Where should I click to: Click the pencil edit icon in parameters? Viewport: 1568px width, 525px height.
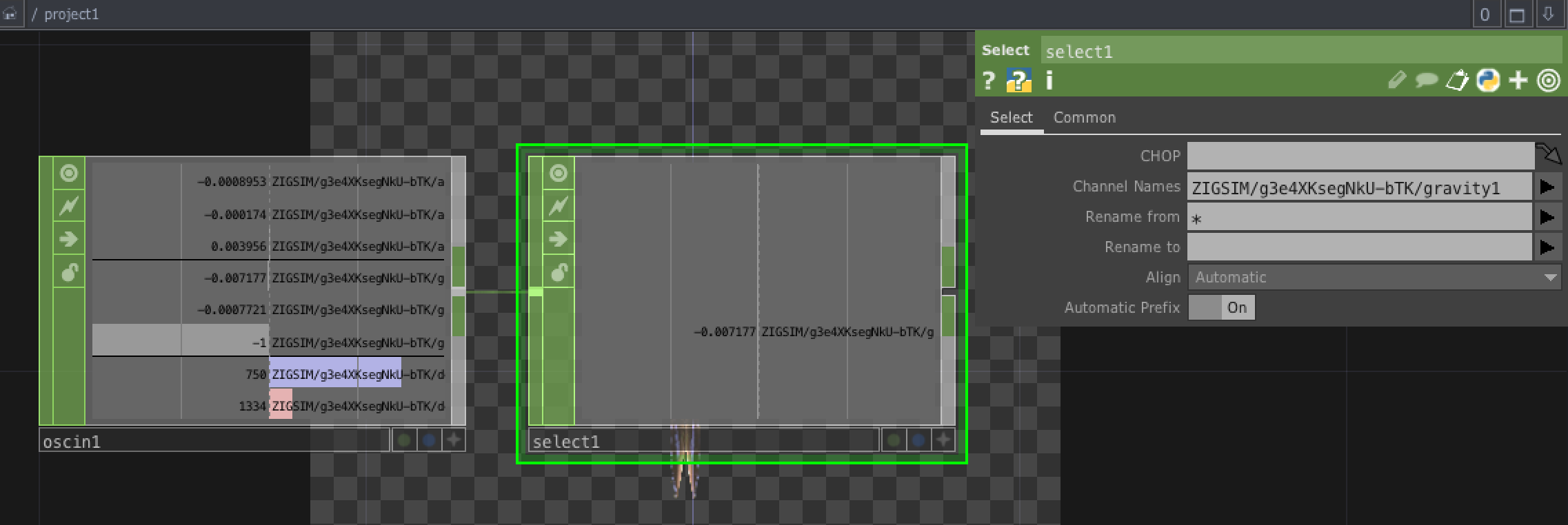(1396, 81)
